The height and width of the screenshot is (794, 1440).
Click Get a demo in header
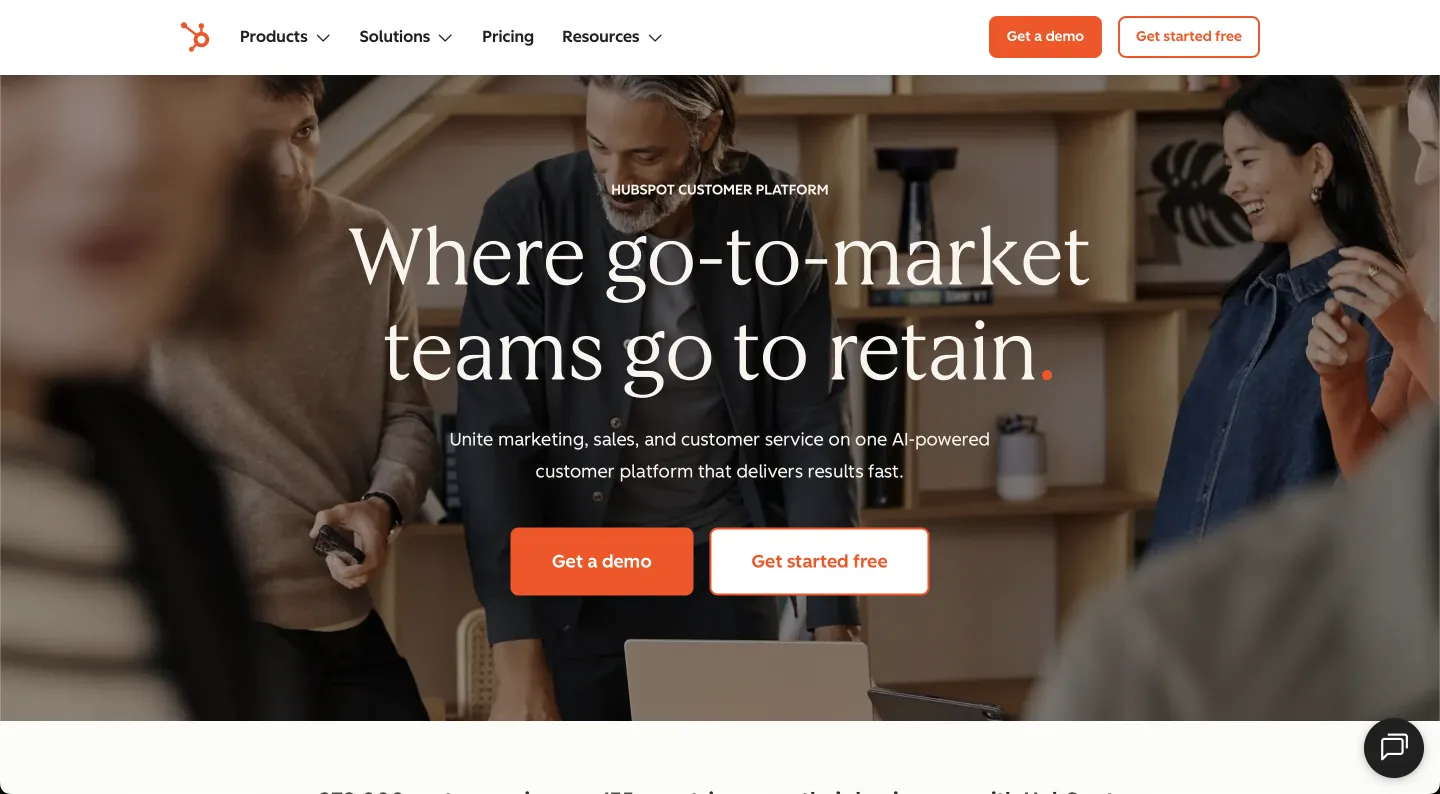(1045, 37)
